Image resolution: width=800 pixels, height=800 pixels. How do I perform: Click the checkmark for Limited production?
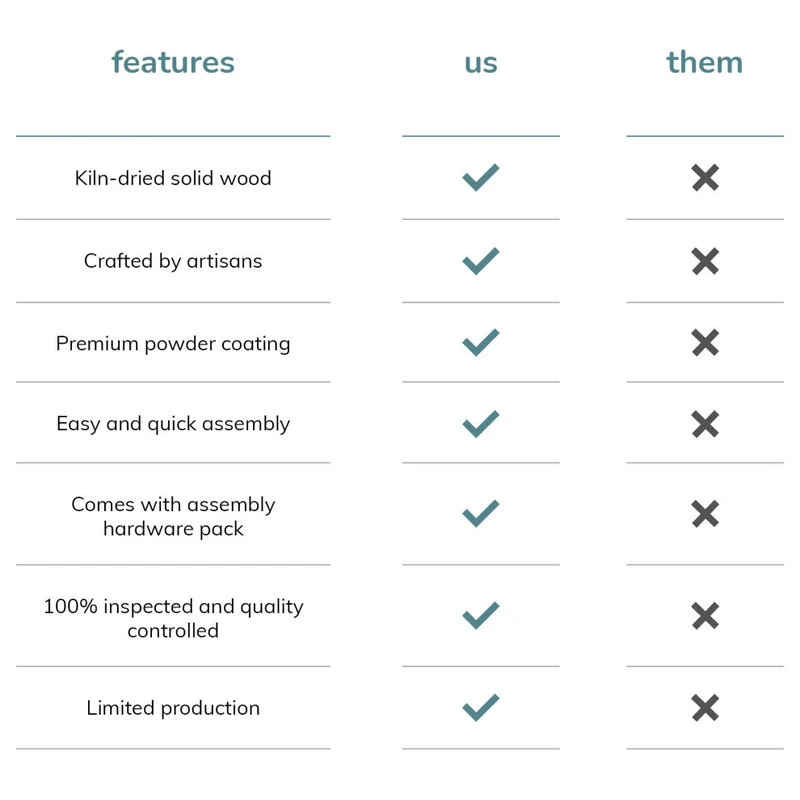(480, 708)
